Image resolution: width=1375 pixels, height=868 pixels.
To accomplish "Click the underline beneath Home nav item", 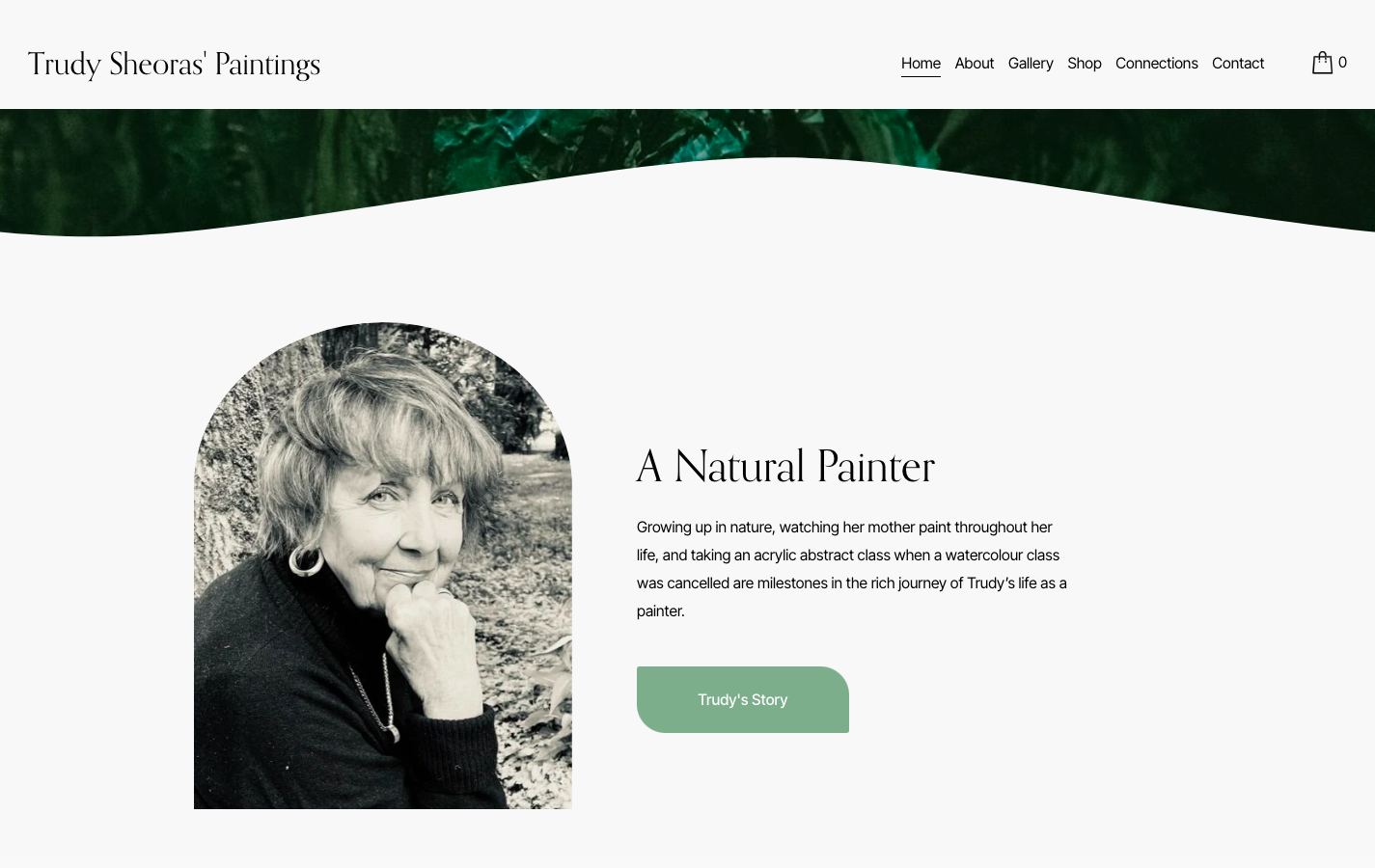I will 921,76.
